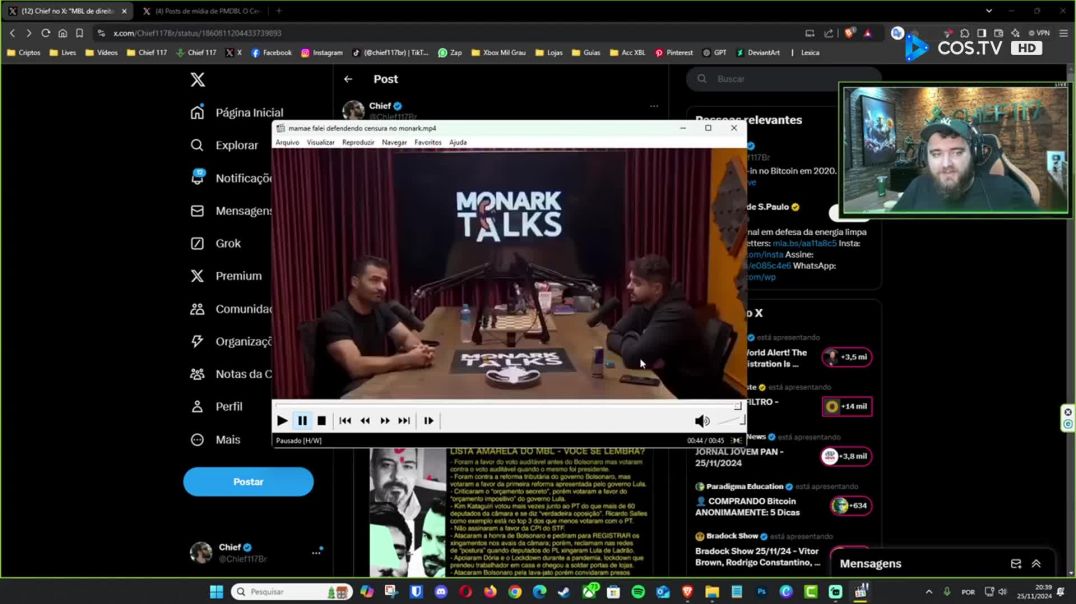This screenshot has width=1076, height=604.
Task: Open Notificações in the X sidebar
Action: point(231,178)
